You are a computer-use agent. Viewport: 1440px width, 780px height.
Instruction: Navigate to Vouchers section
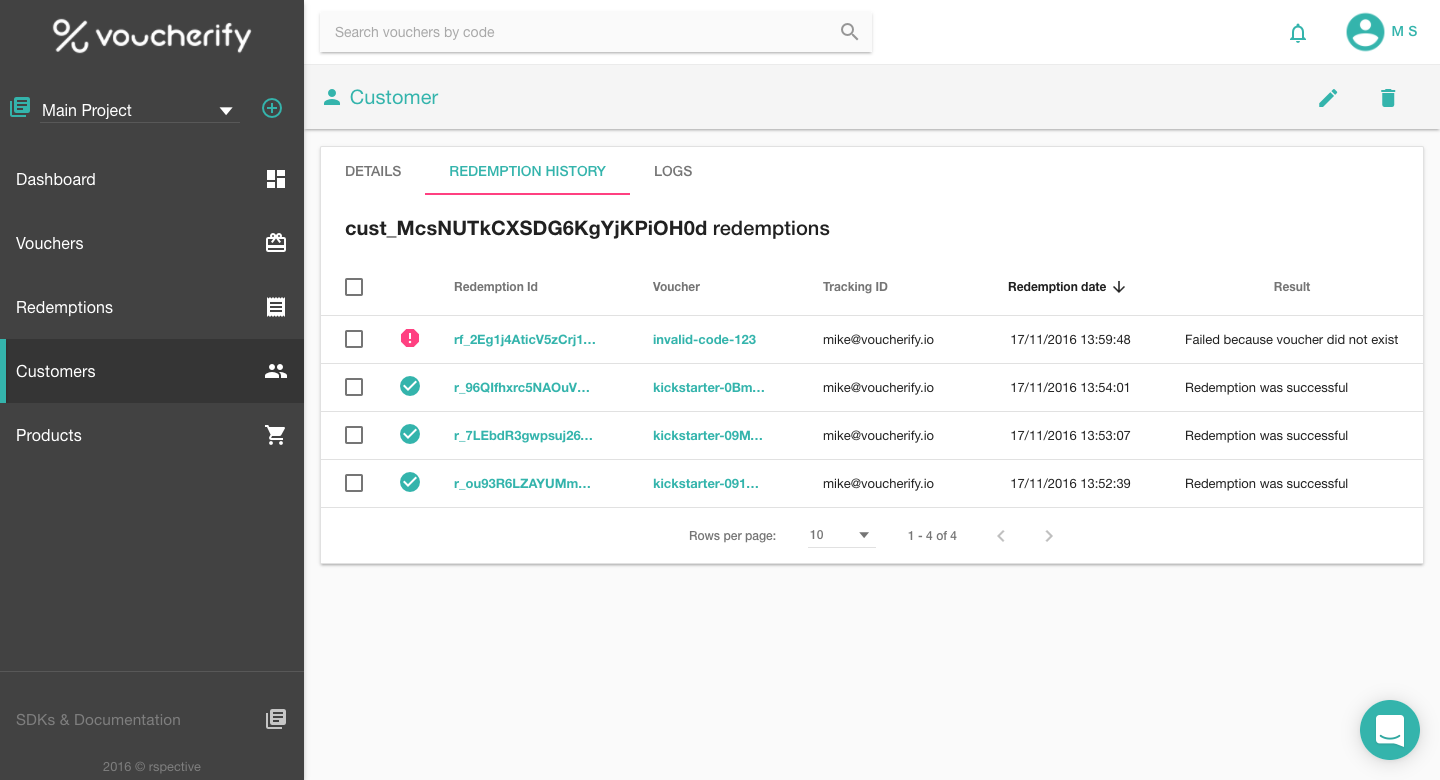152,243
